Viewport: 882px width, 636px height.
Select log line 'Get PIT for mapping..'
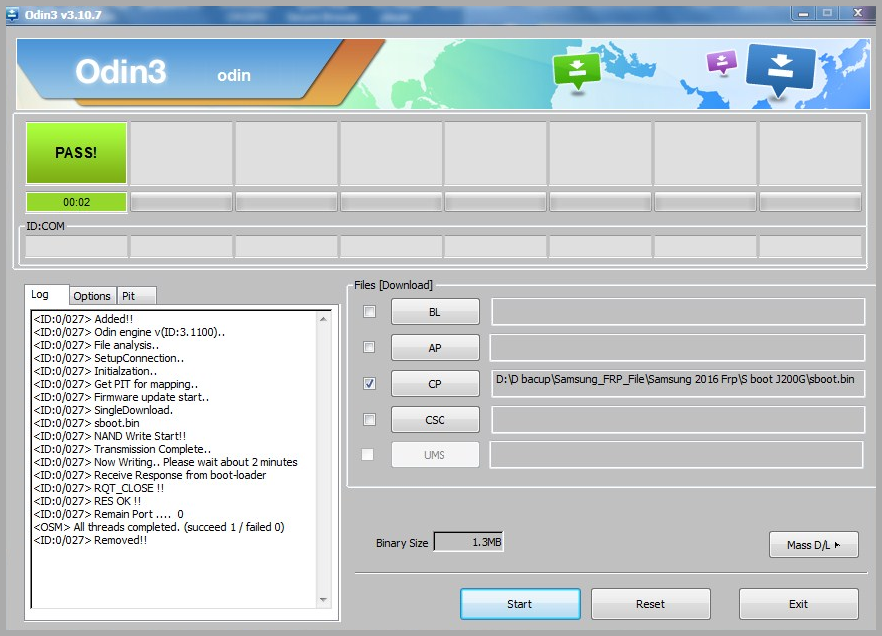(x=116, y=384)
